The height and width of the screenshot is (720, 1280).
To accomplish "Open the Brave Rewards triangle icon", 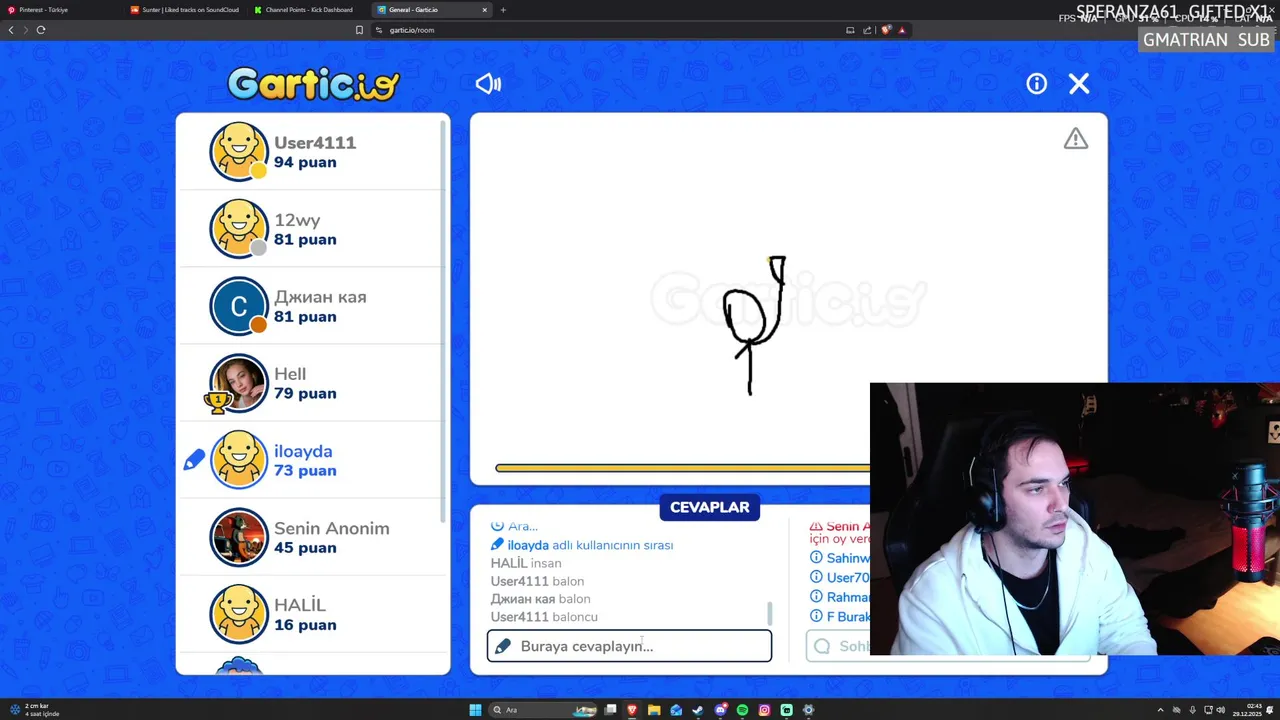I will coord(902,30).
